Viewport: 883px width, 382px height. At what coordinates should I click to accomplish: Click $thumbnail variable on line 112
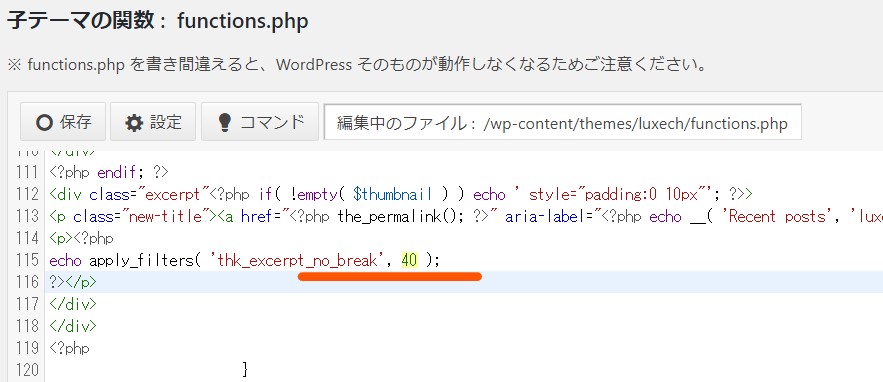[393, 194]
